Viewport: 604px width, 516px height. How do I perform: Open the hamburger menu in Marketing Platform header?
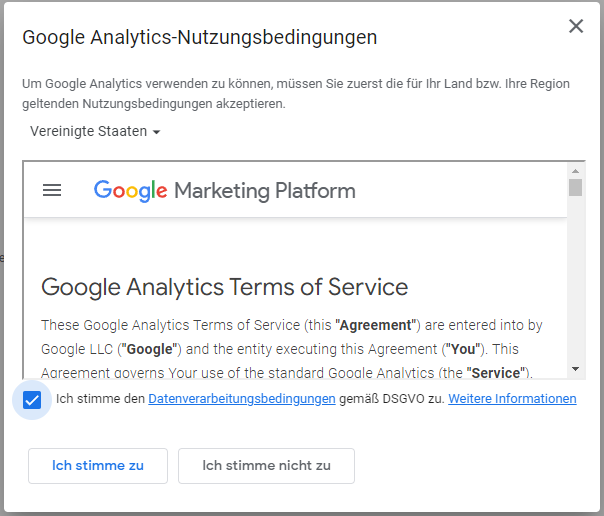coord(52,190)
